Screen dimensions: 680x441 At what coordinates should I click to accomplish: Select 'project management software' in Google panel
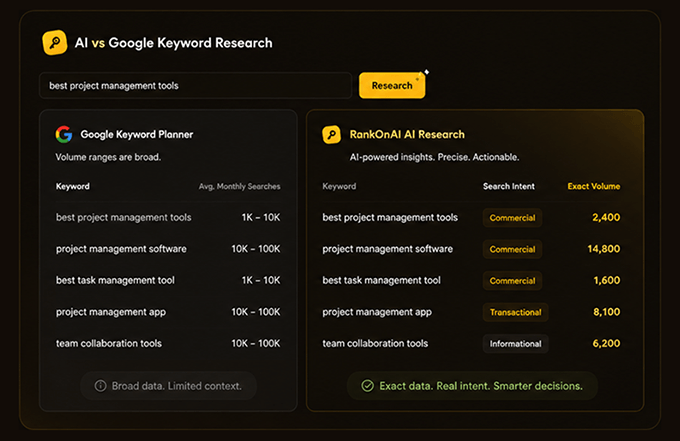121,249
